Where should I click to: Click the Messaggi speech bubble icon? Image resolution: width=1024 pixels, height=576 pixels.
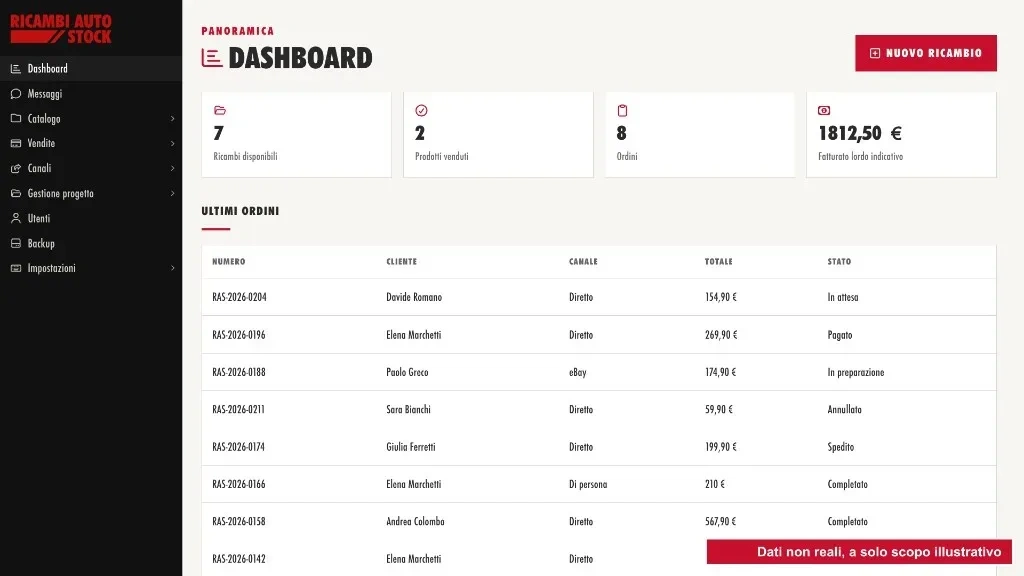(16, 93)
